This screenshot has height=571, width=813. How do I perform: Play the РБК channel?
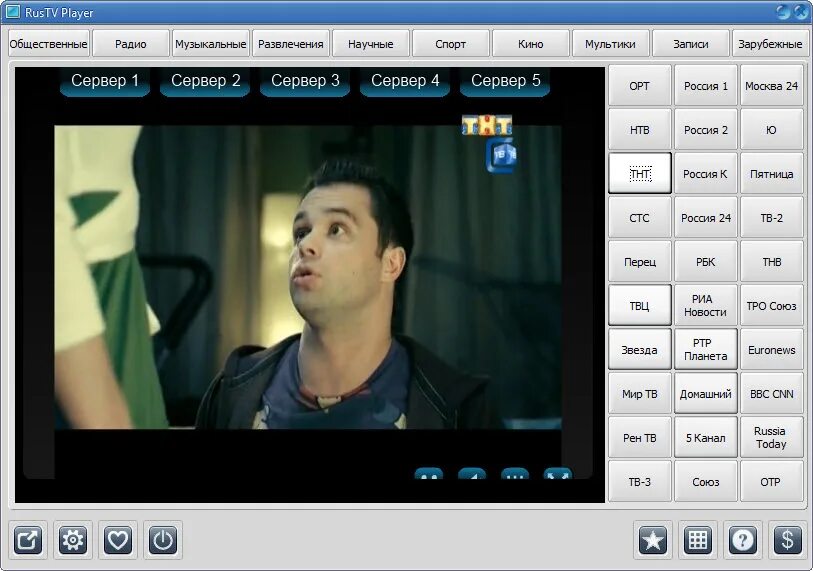coord(706,262)
